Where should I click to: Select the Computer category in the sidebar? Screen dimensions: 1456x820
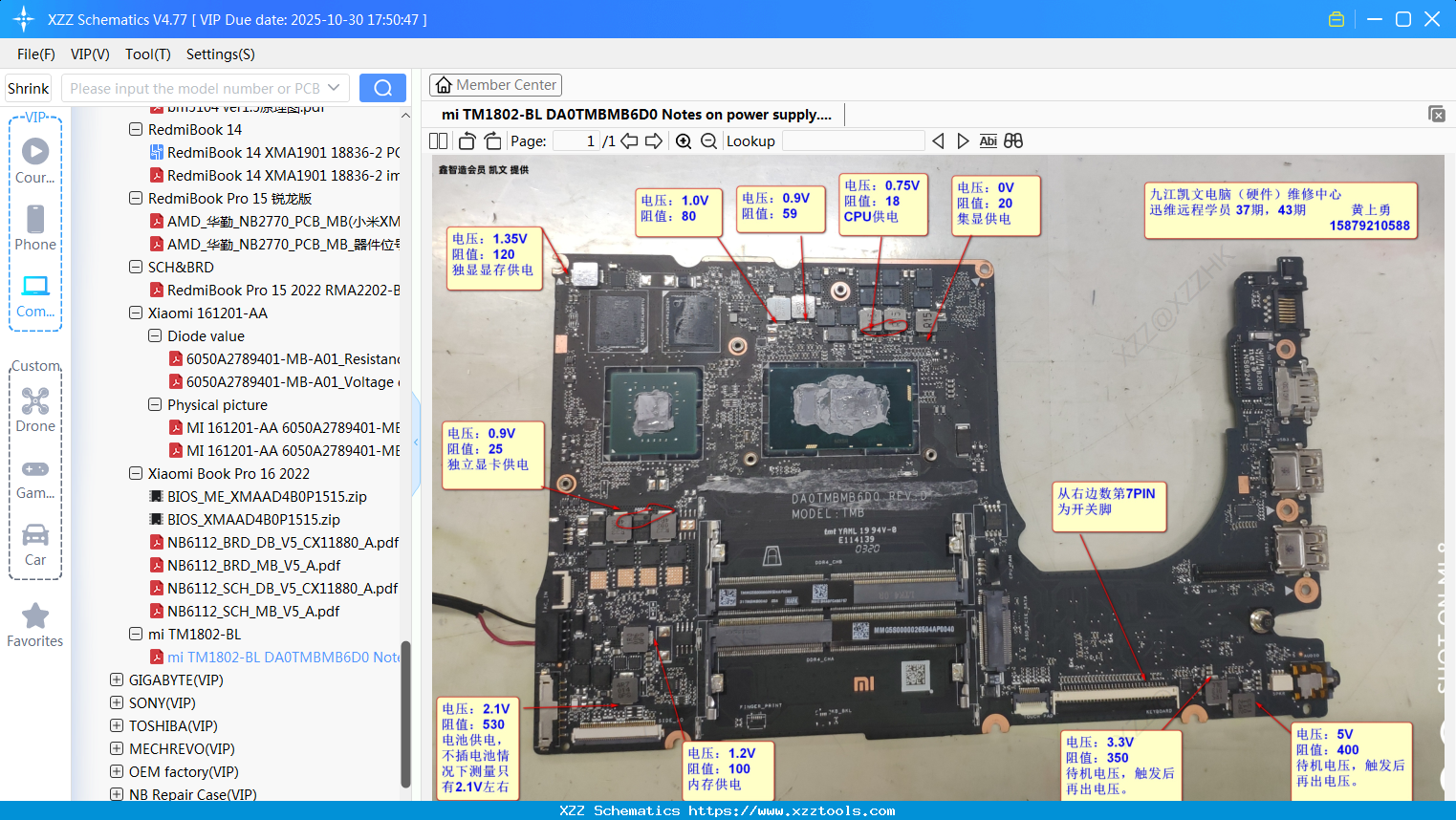[x=35, y=294]
